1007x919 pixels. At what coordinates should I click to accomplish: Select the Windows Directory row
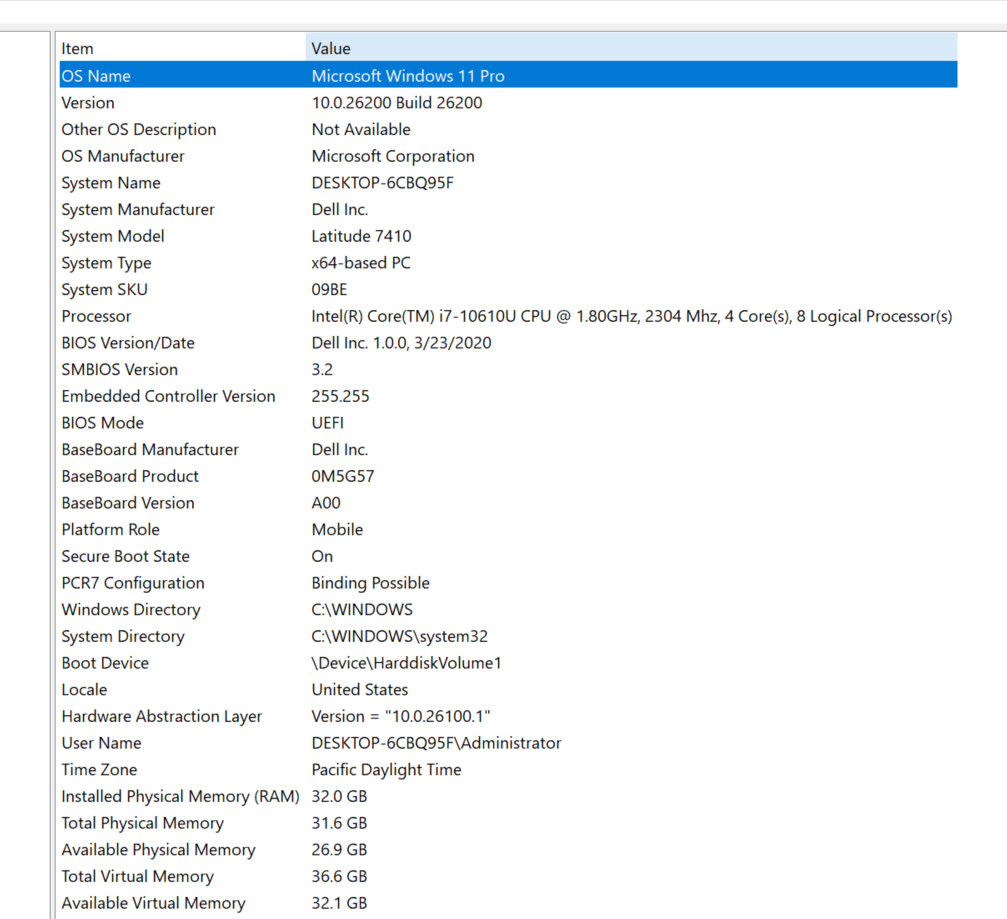click(x=508, y=609)
